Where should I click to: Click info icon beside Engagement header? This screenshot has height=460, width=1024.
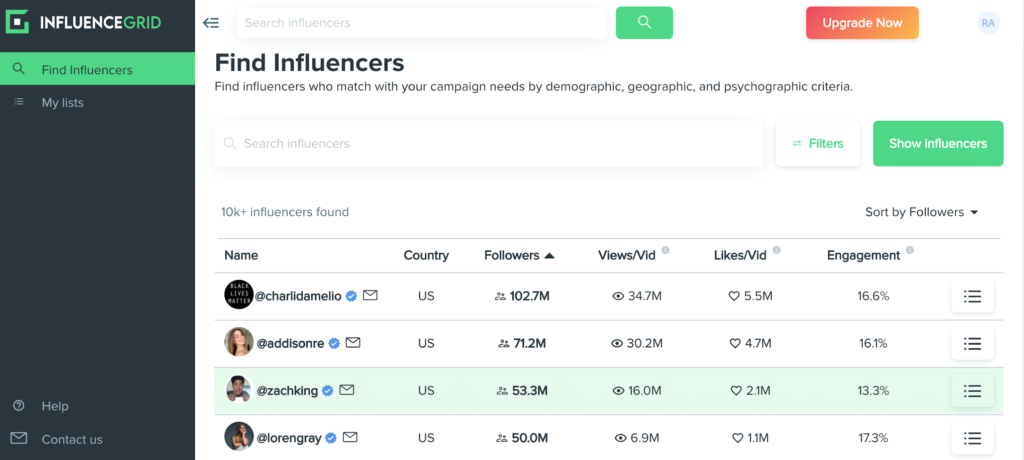tap(910, 250)
